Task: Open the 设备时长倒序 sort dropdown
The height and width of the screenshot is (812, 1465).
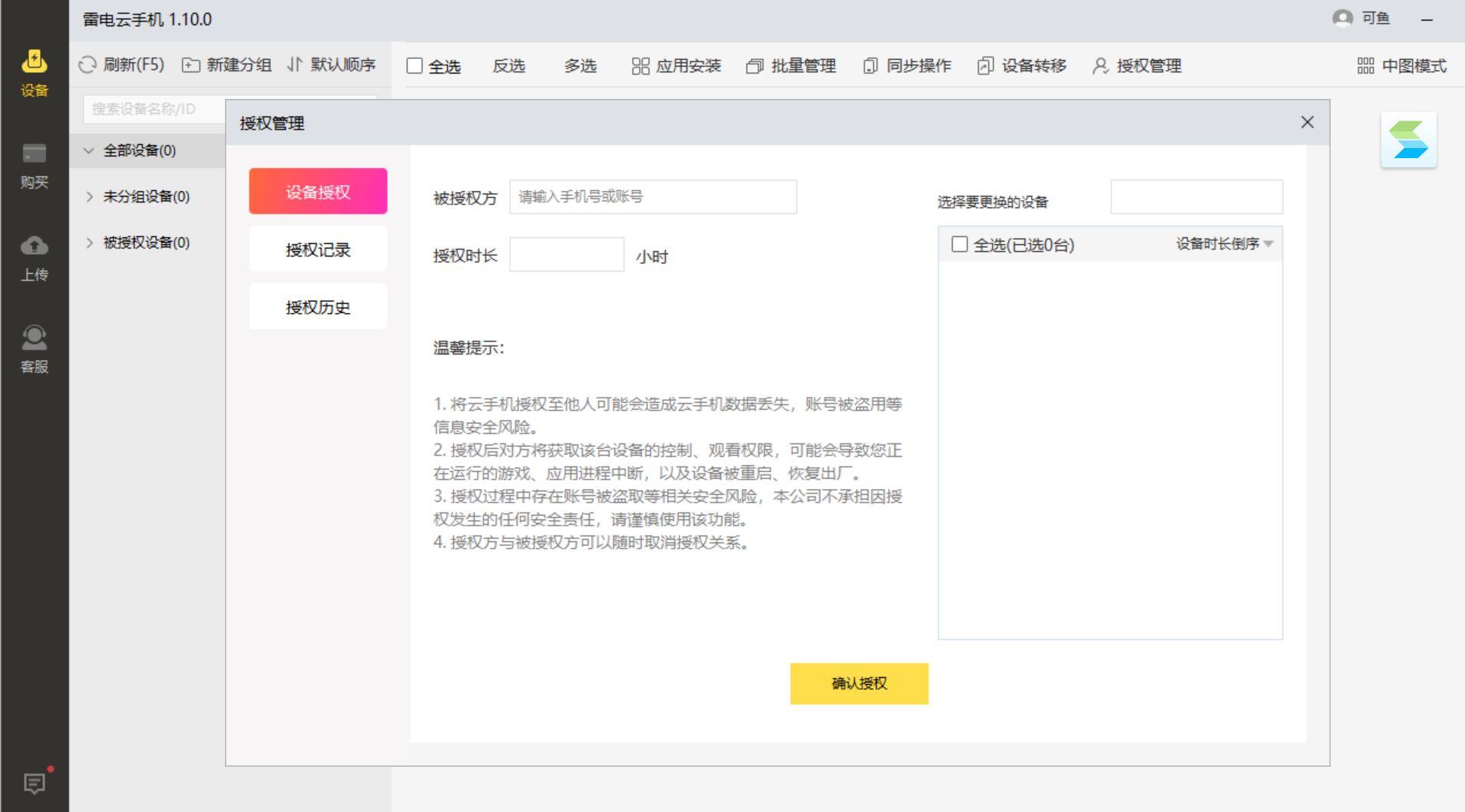Action: (1222, 244)
